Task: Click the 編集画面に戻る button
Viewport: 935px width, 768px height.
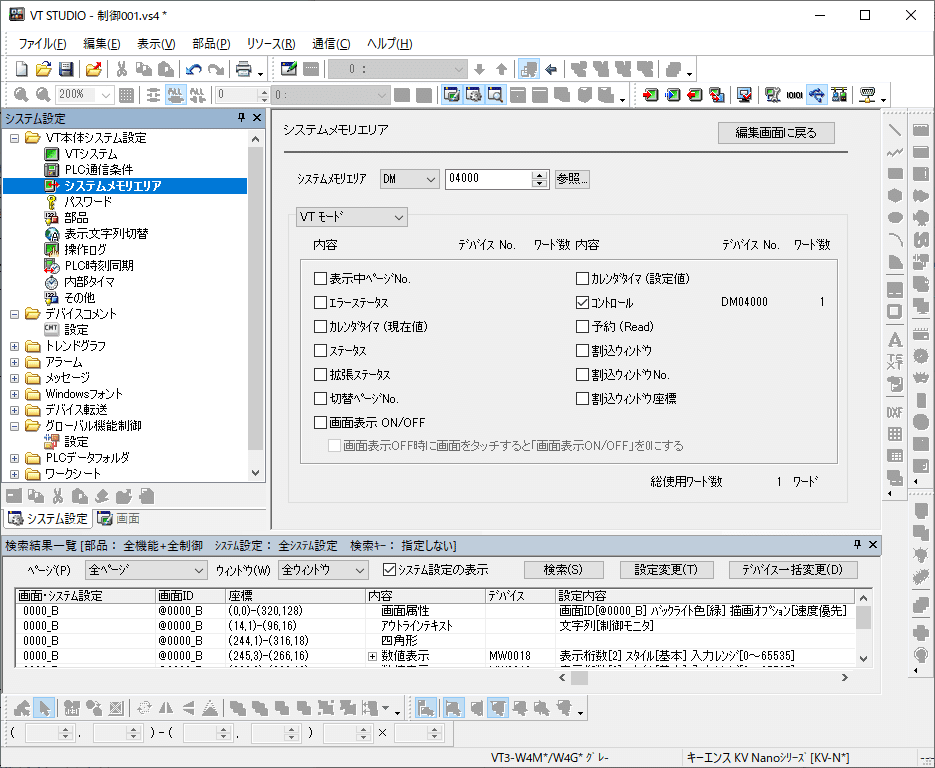Action: (x=776, y=133)
